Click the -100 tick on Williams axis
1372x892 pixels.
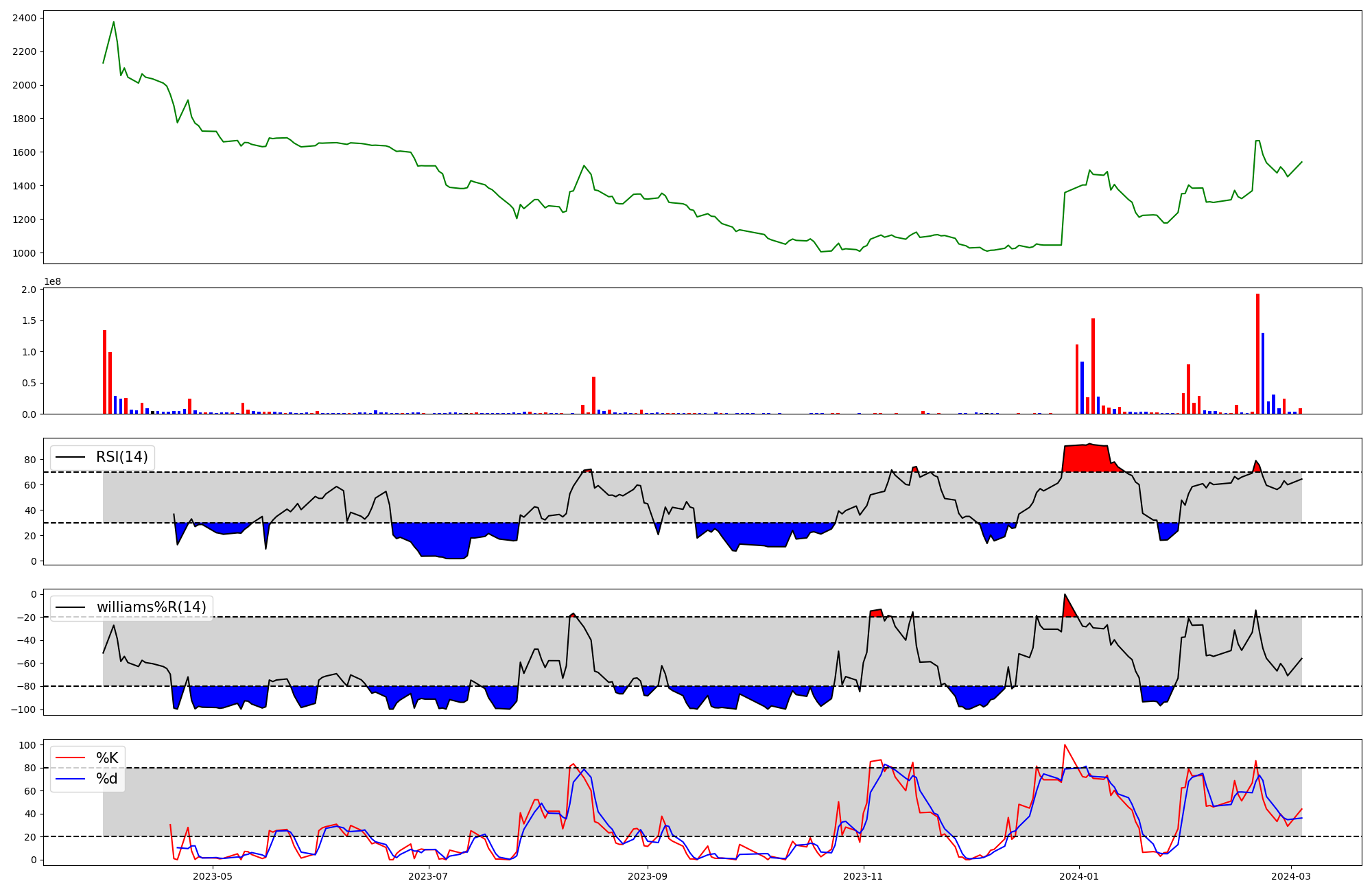[x=23, y=709]
